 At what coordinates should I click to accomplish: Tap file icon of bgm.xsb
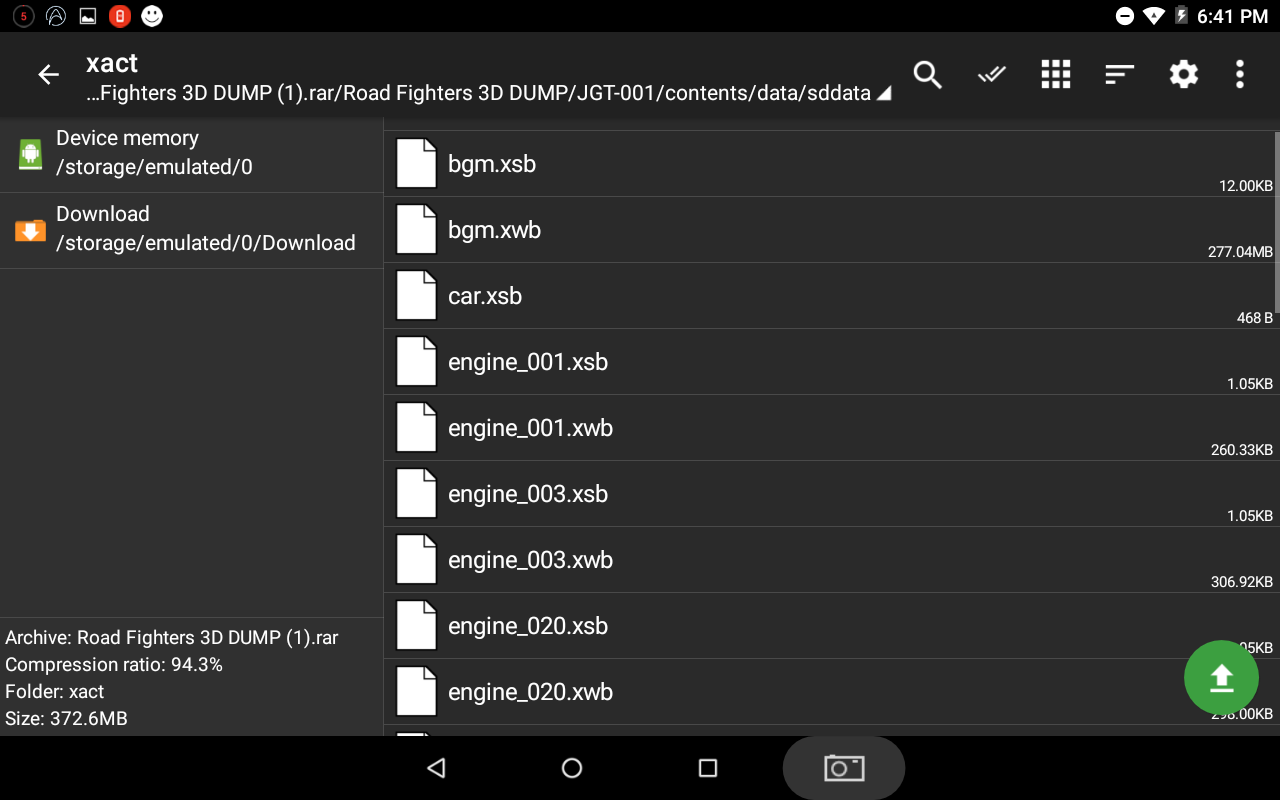pos(416,164)
